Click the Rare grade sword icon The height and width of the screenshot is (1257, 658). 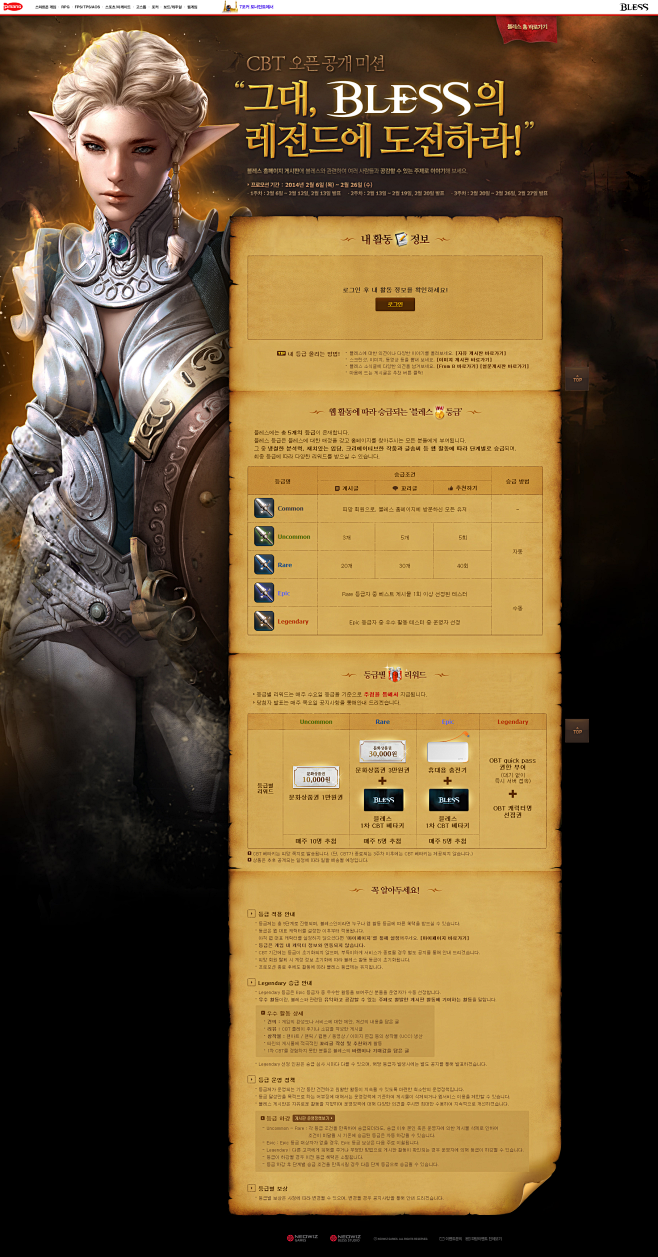point(264,564)
